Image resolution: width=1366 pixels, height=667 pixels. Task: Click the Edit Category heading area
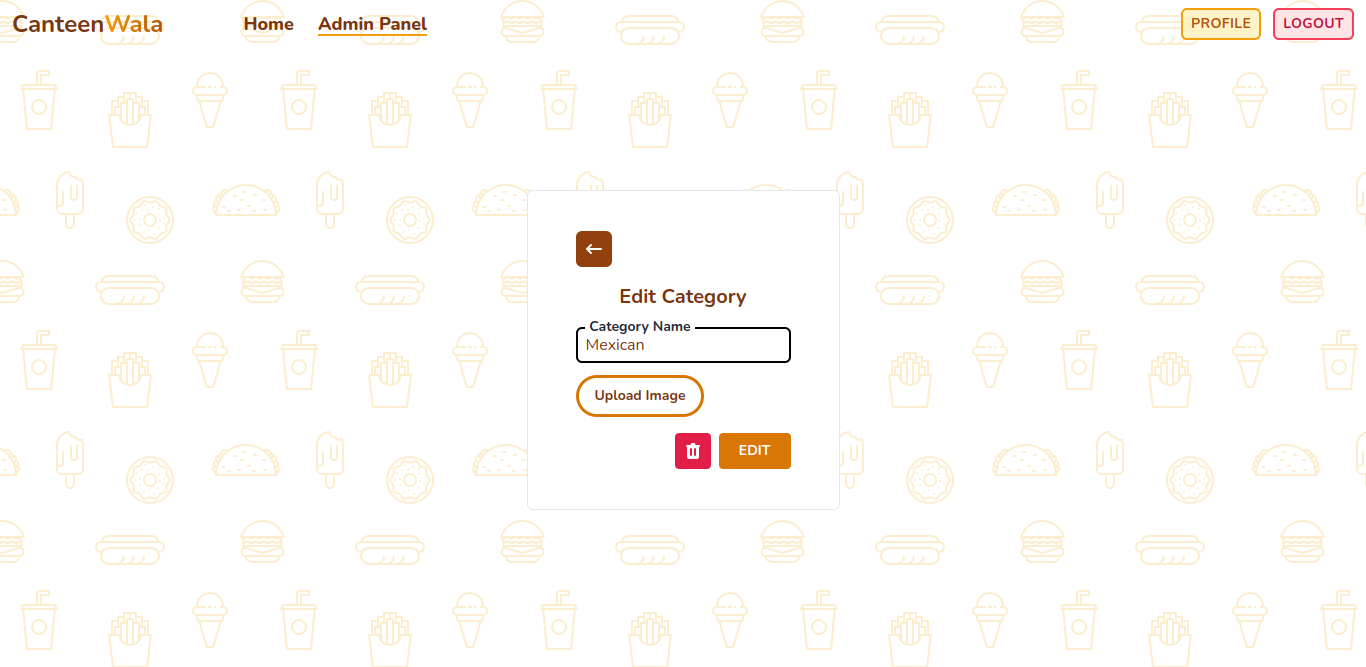(x=683, y=296)
